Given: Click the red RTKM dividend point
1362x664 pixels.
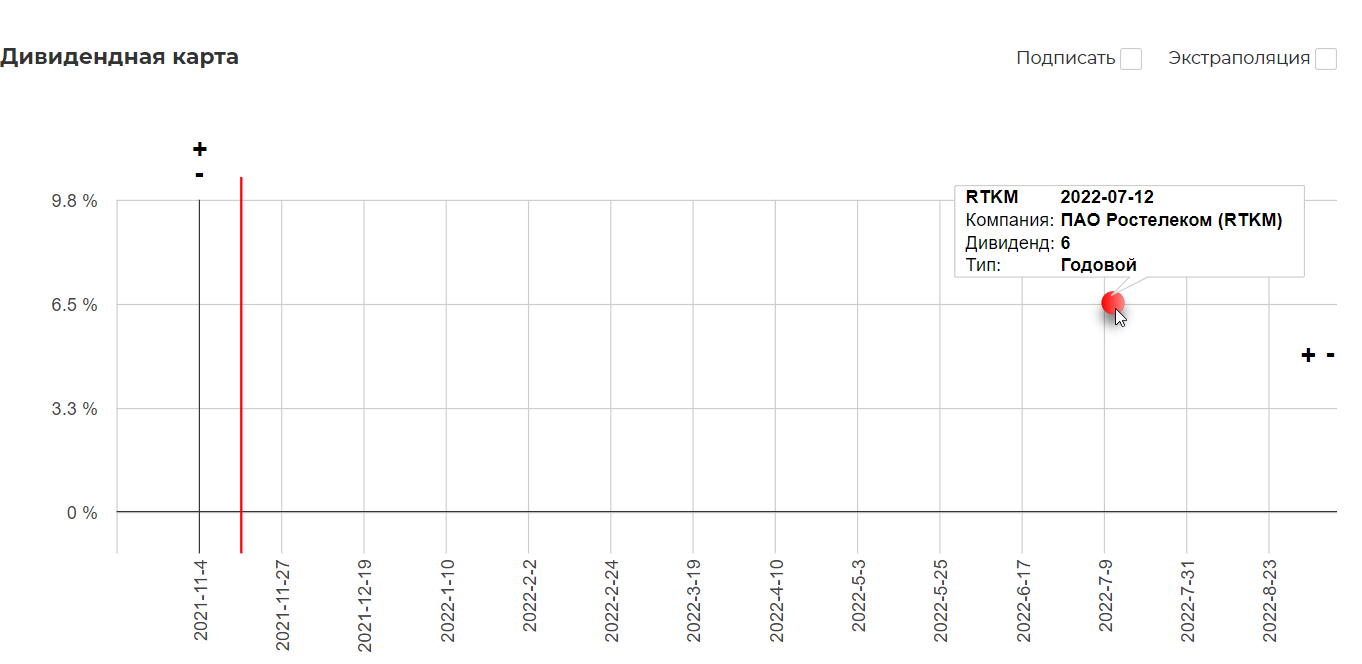Looking at the screenshot, I should [1113, 302].
